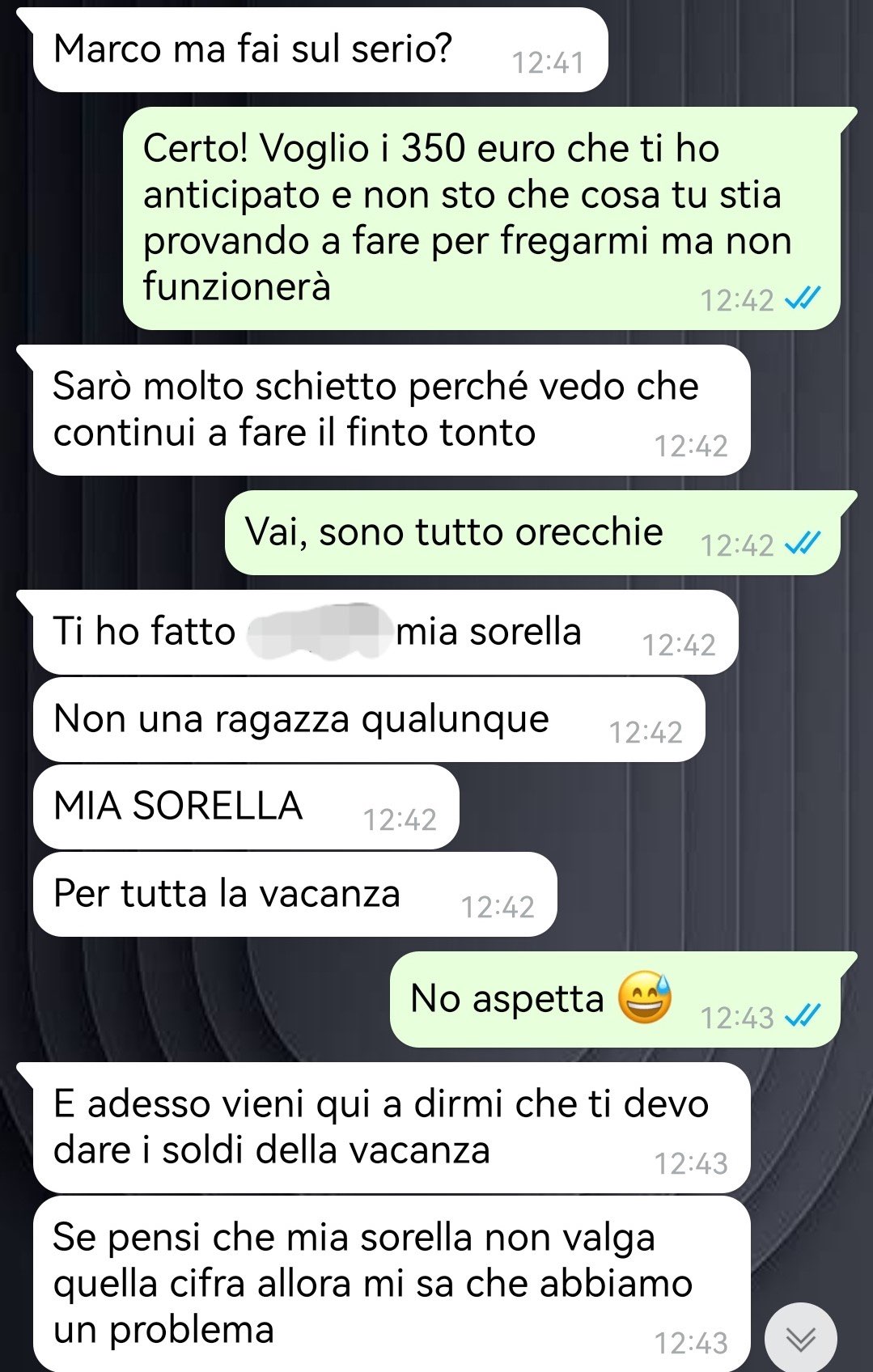This screenshot has height=1372, width=873.
Task: Tap the 'Sarò molto schietto' message bubble
Action: (x=391, y=410)
